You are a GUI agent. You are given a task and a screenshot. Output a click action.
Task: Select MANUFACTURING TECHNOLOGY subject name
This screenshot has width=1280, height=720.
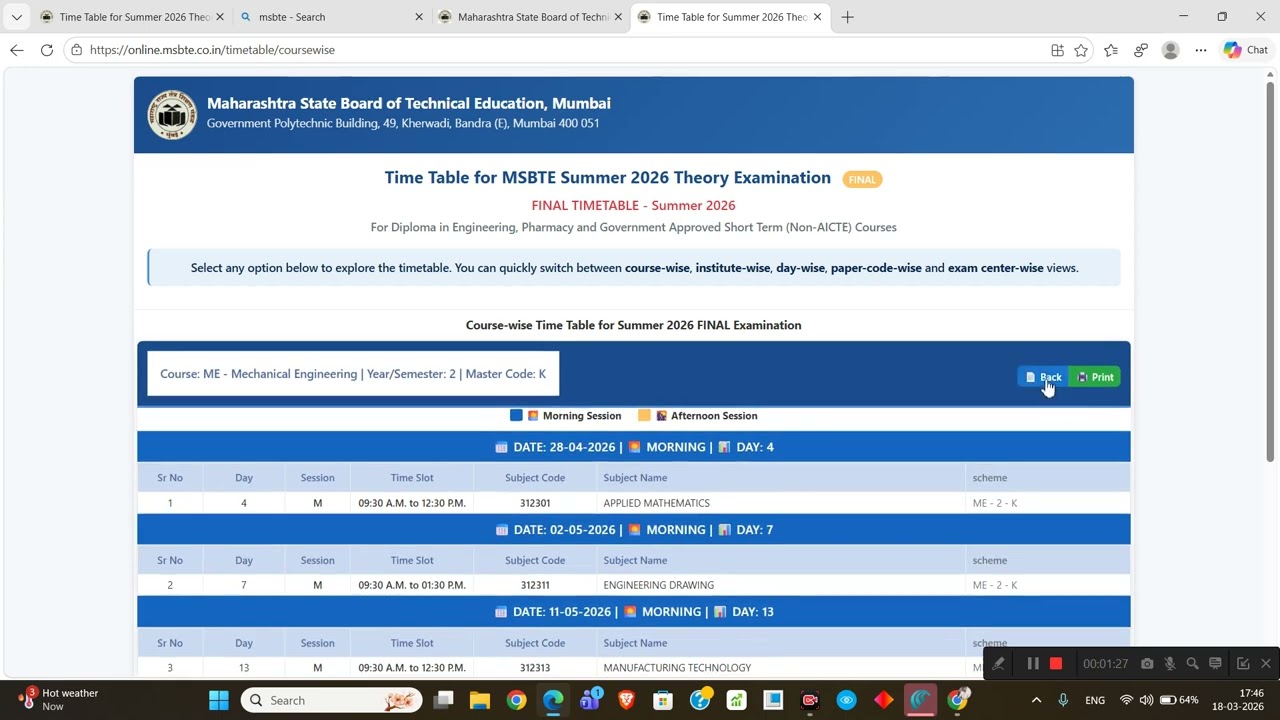pyautogui.click(x=677, y=667)
